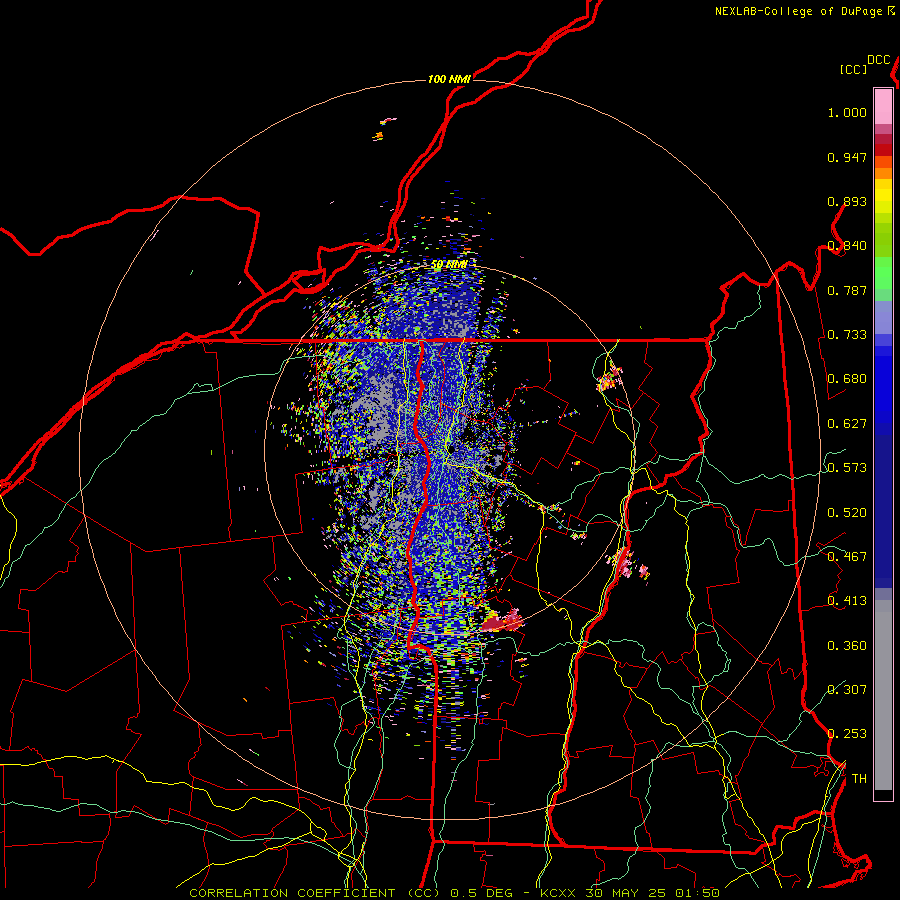Select the 0.573 legend value
Screen dimensions: 900x900
click(x=847, y=468)
